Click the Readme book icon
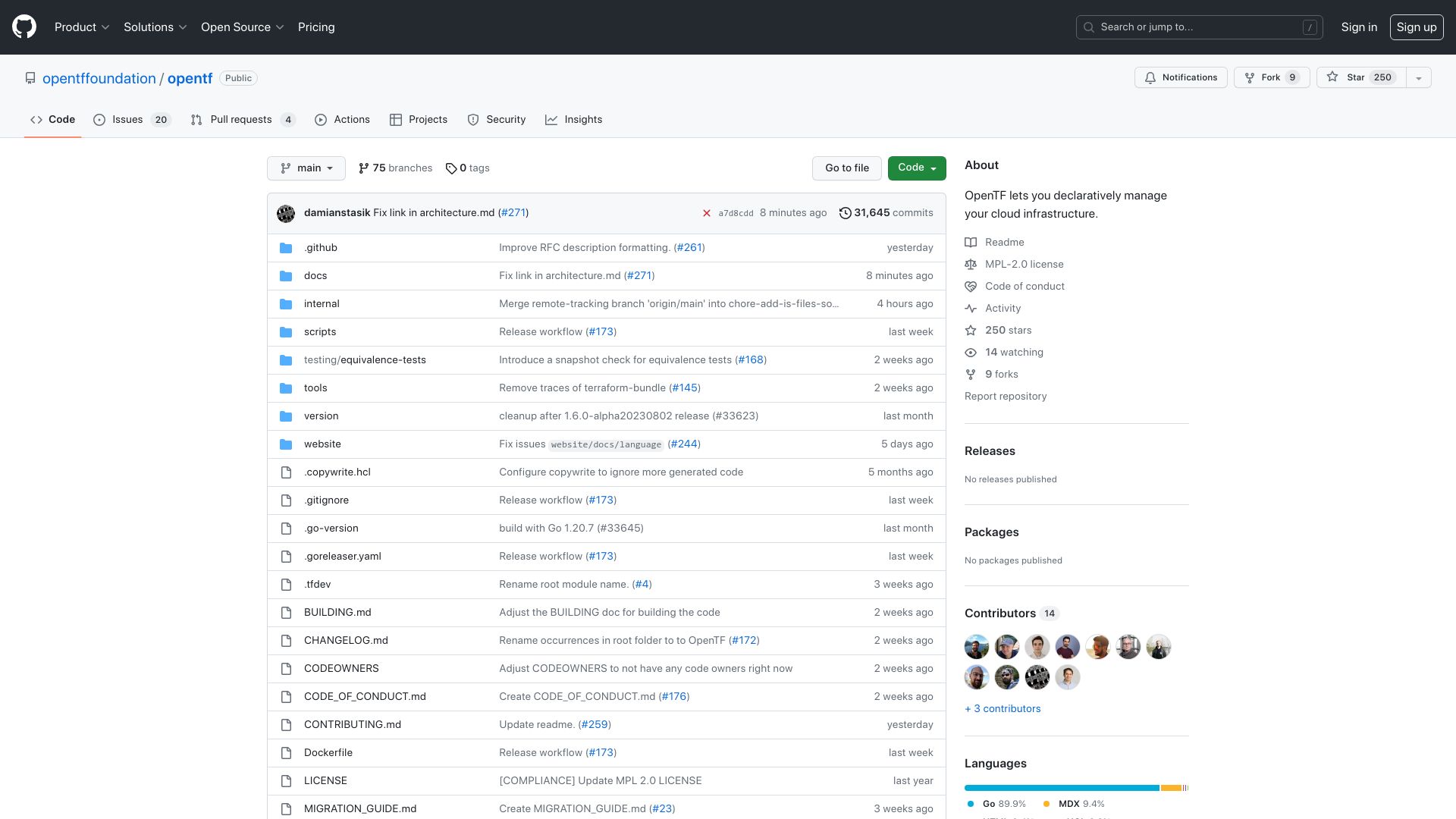The width and height of the screenshot is (1456, 819). (x=971, y=243)
